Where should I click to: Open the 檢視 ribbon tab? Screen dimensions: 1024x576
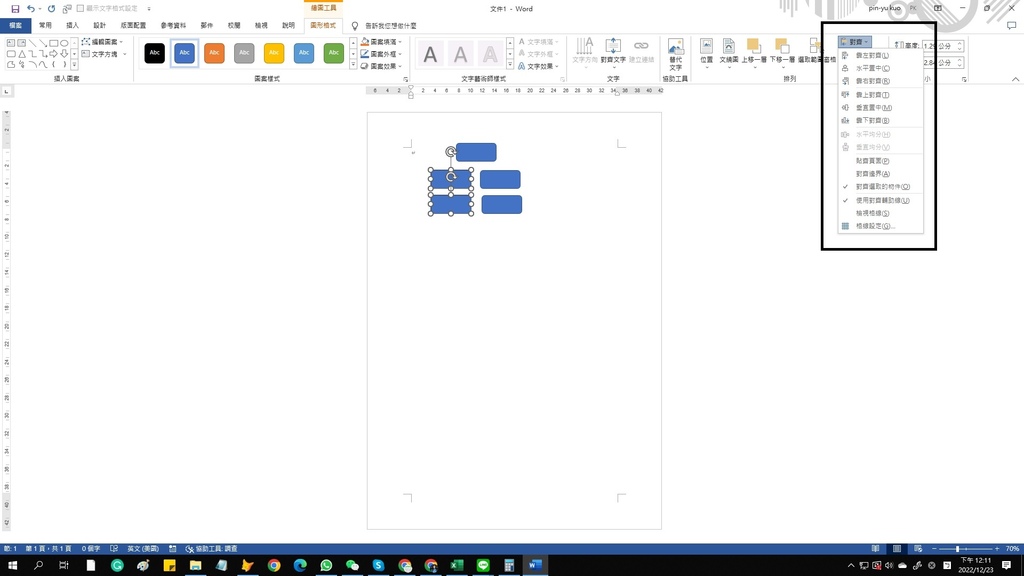(261, 25)
